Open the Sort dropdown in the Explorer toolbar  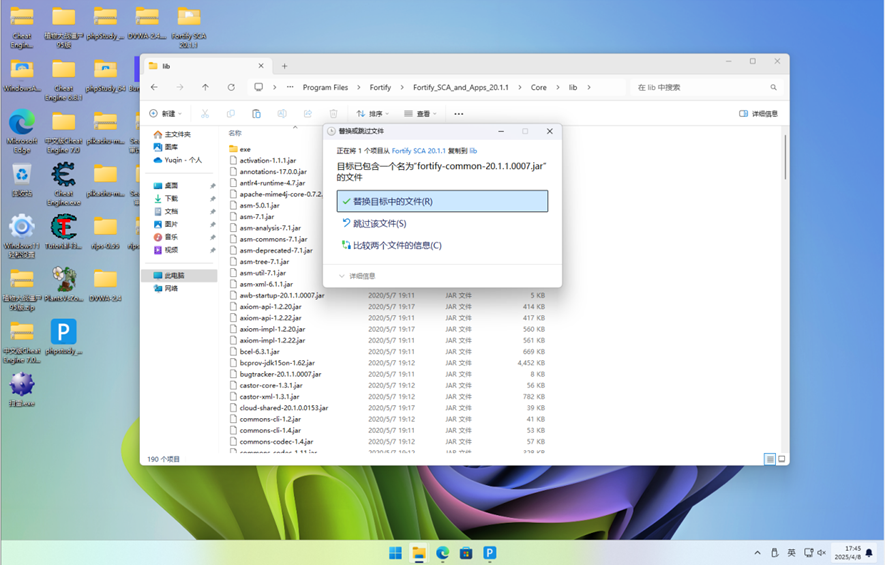[x=373, y=113]
